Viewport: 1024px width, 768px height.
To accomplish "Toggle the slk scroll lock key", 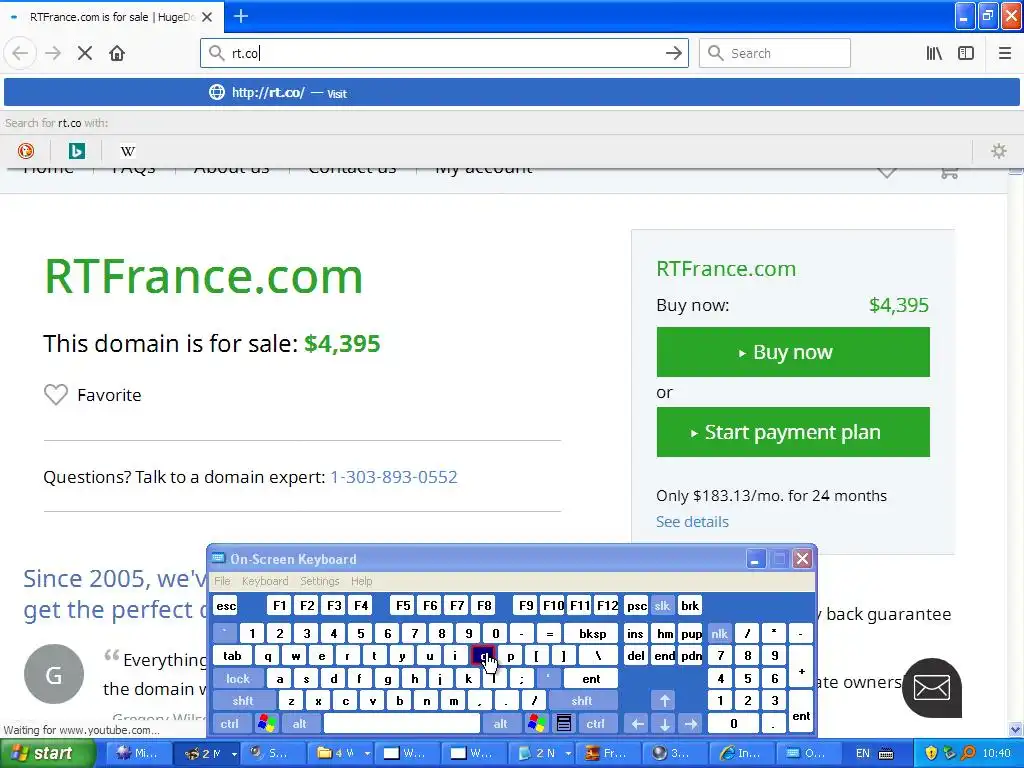I will tap(662, 605).
